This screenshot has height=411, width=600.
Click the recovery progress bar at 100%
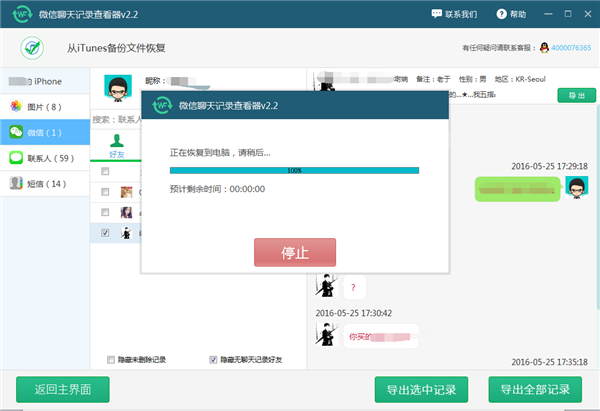294,171
